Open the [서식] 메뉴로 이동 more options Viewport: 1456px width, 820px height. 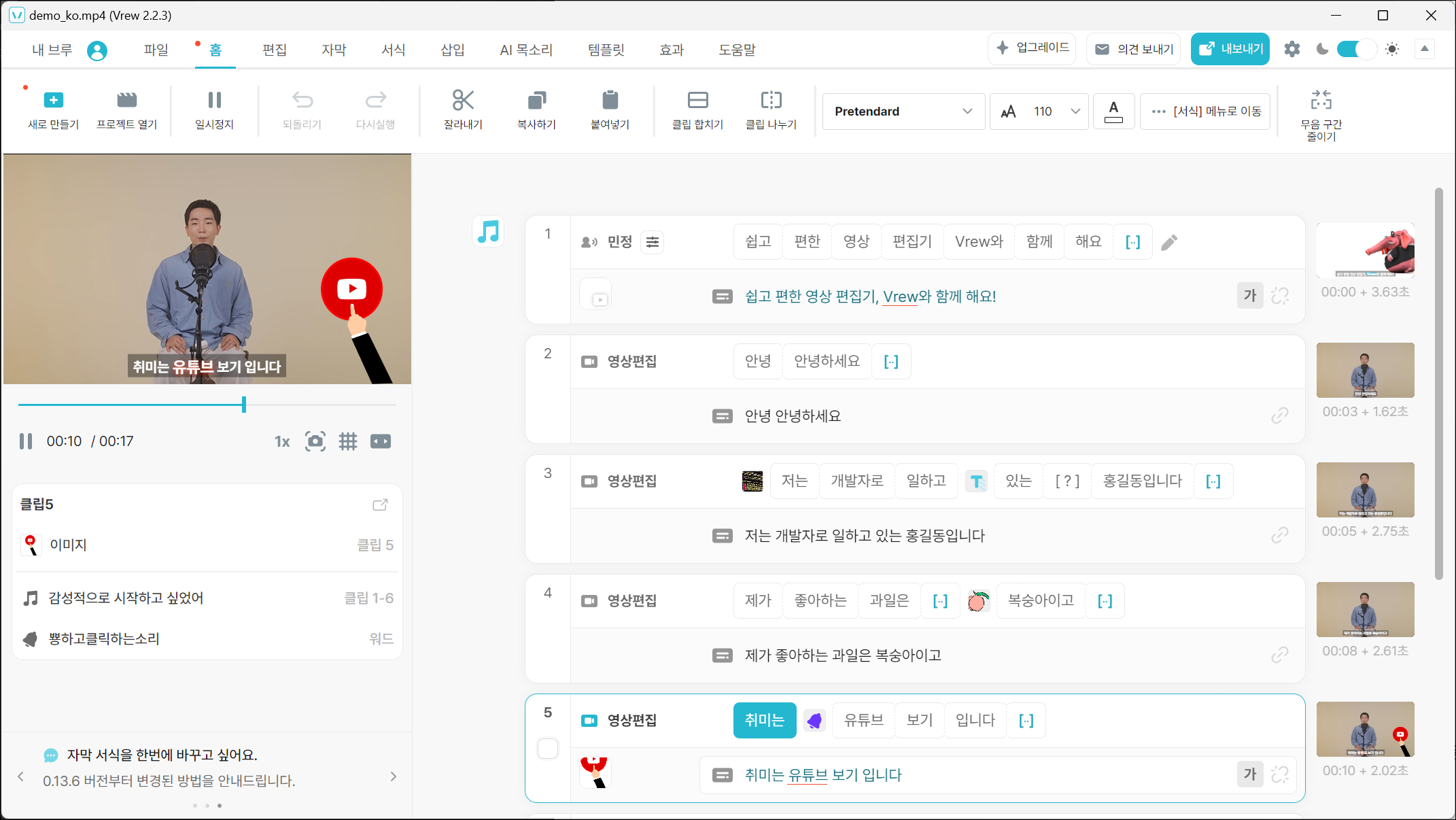pos(1205,111)
